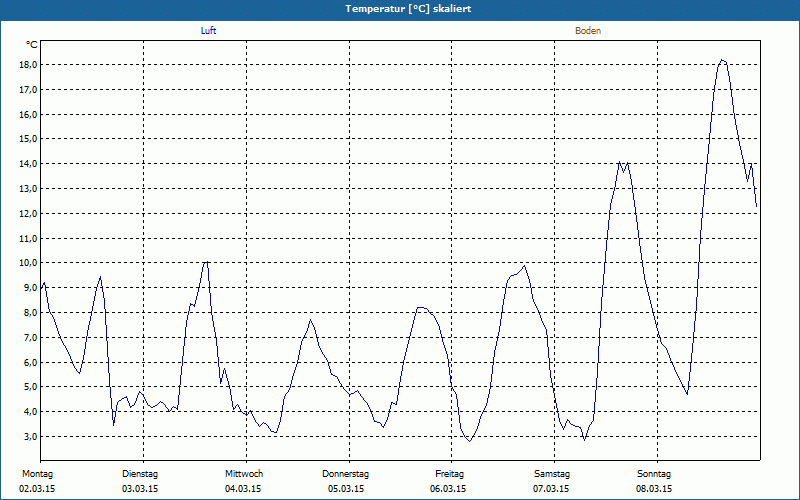Click the 14,0 y-axis value

click(29, 164)
